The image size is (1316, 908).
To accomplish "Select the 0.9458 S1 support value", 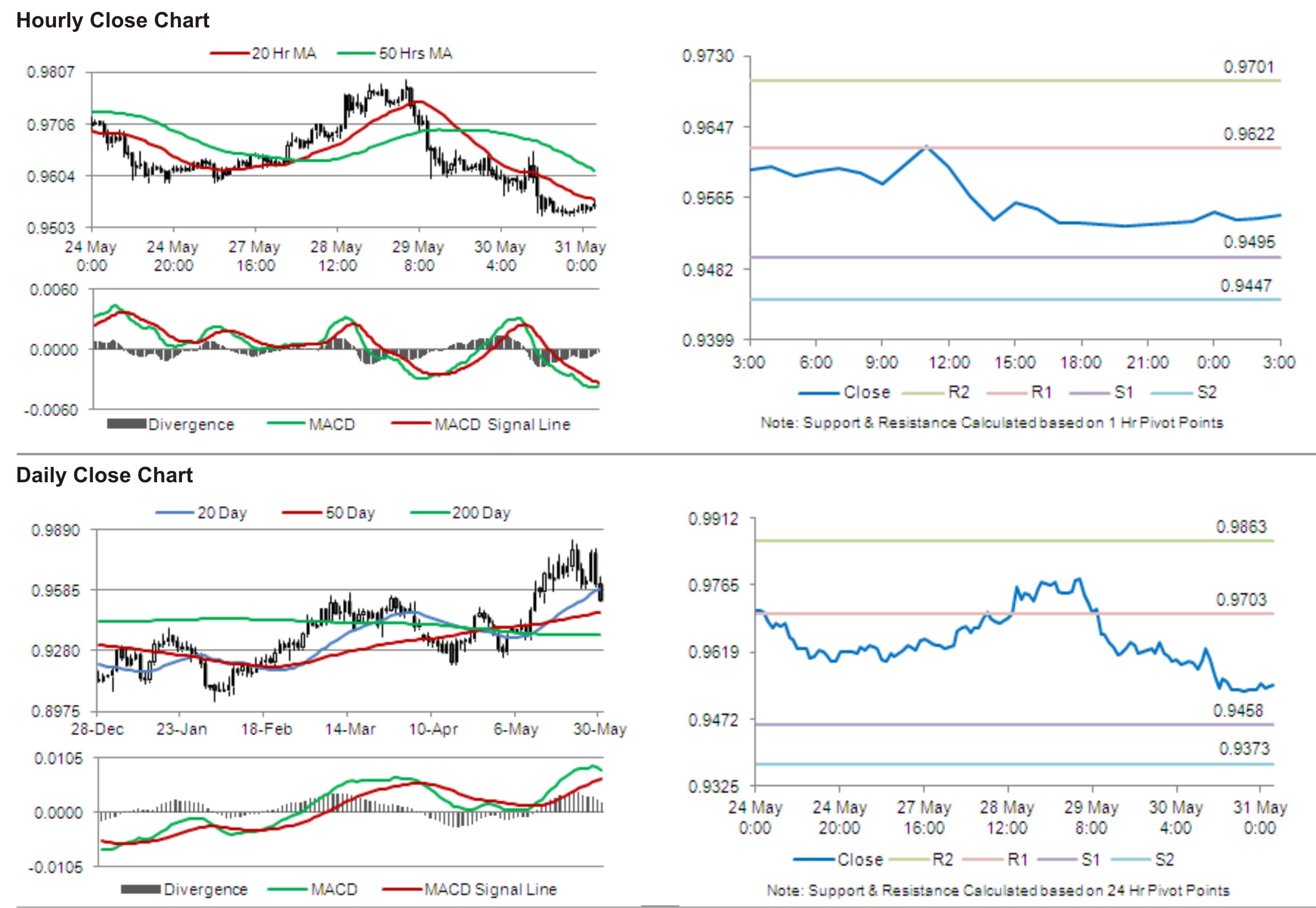I will pyautogui.click(x=1238, y=711).
